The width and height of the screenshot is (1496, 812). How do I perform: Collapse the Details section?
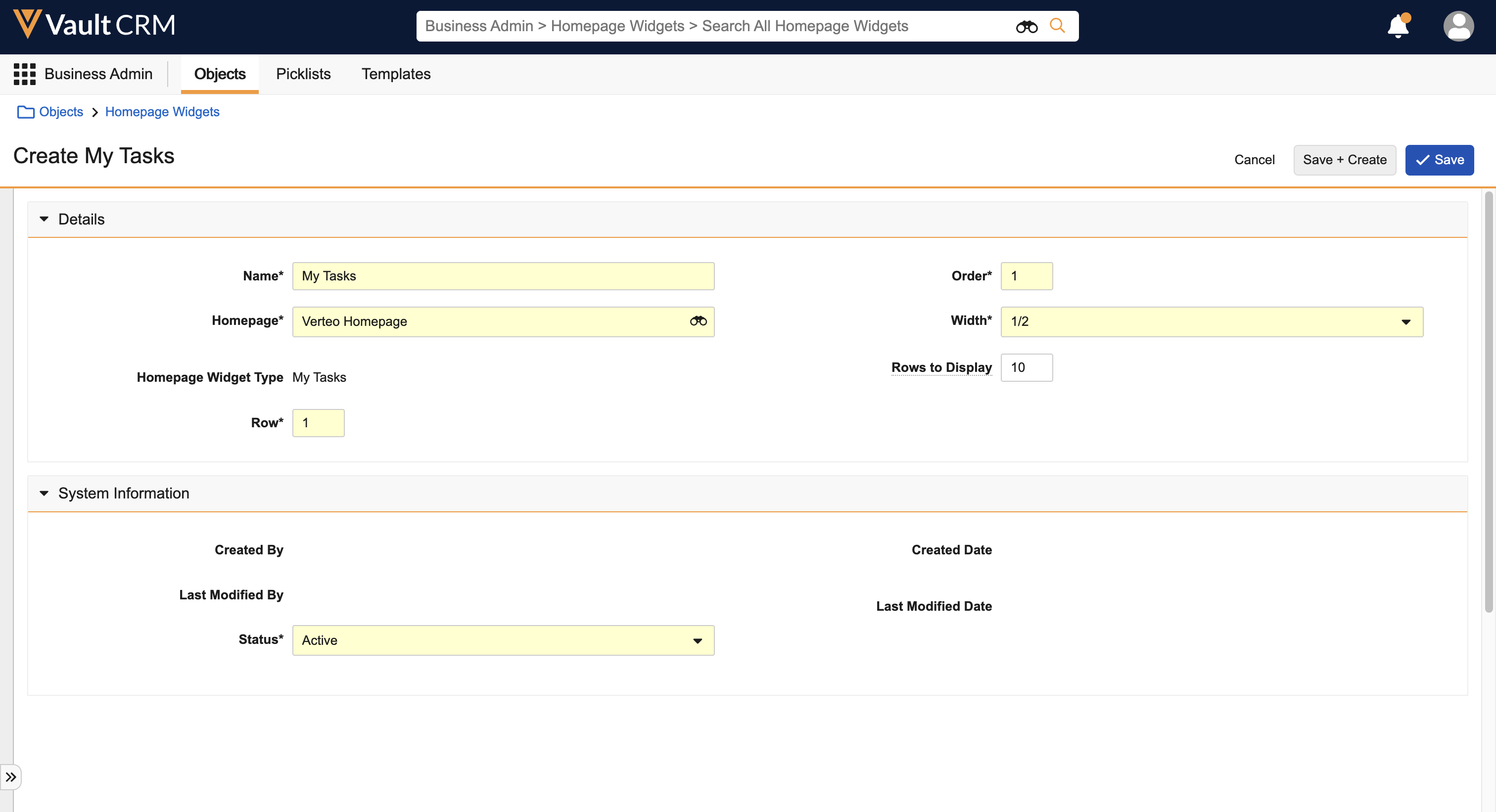tap(44, 220)
